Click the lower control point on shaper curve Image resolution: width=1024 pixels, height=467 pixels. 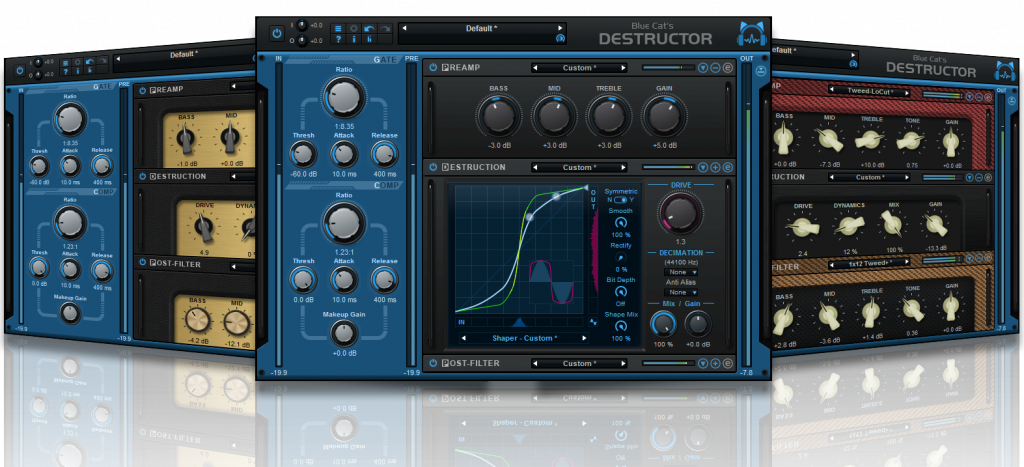click(x=530, y=217)
